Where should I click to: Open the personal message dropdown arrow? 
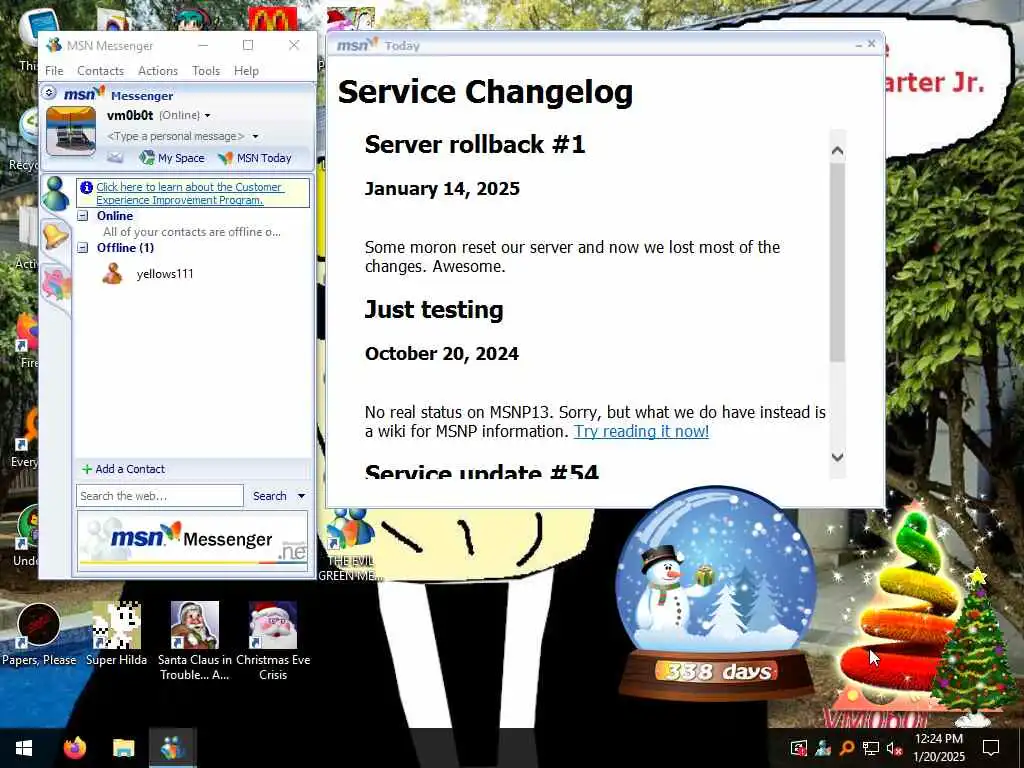point(255,136)
